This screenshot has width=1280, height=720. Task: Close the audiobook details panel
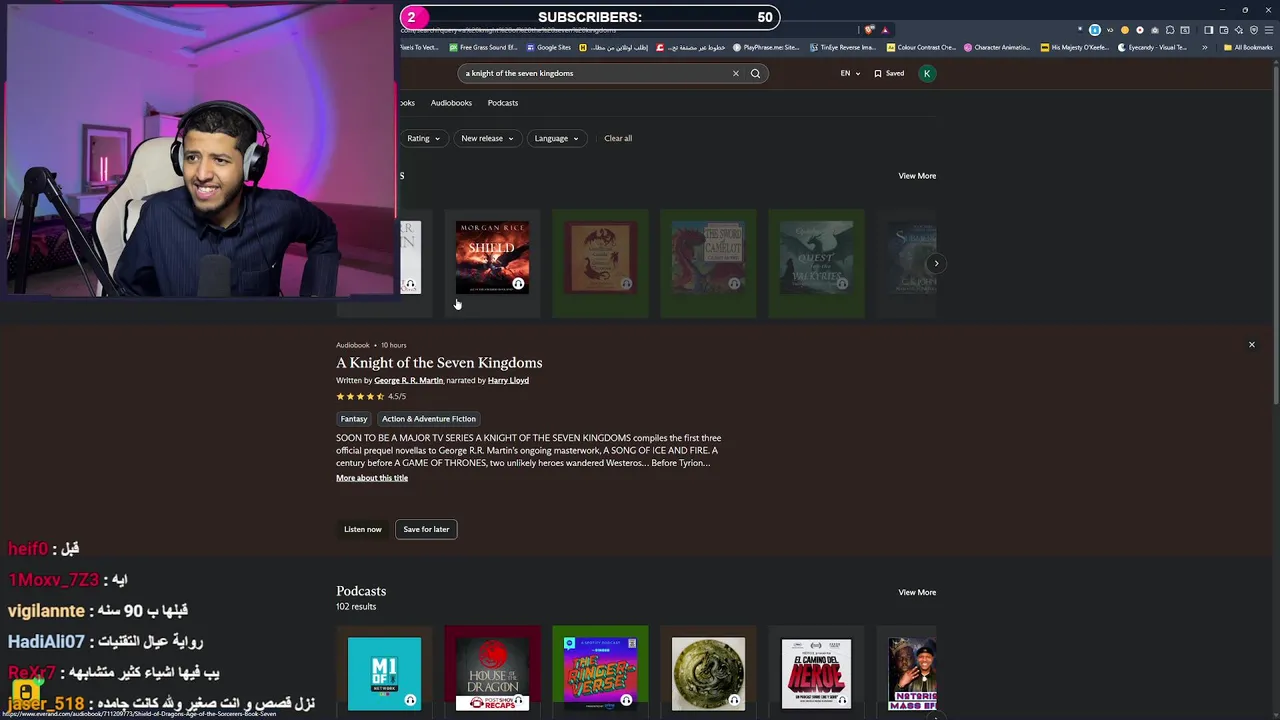click(1251, 344)
